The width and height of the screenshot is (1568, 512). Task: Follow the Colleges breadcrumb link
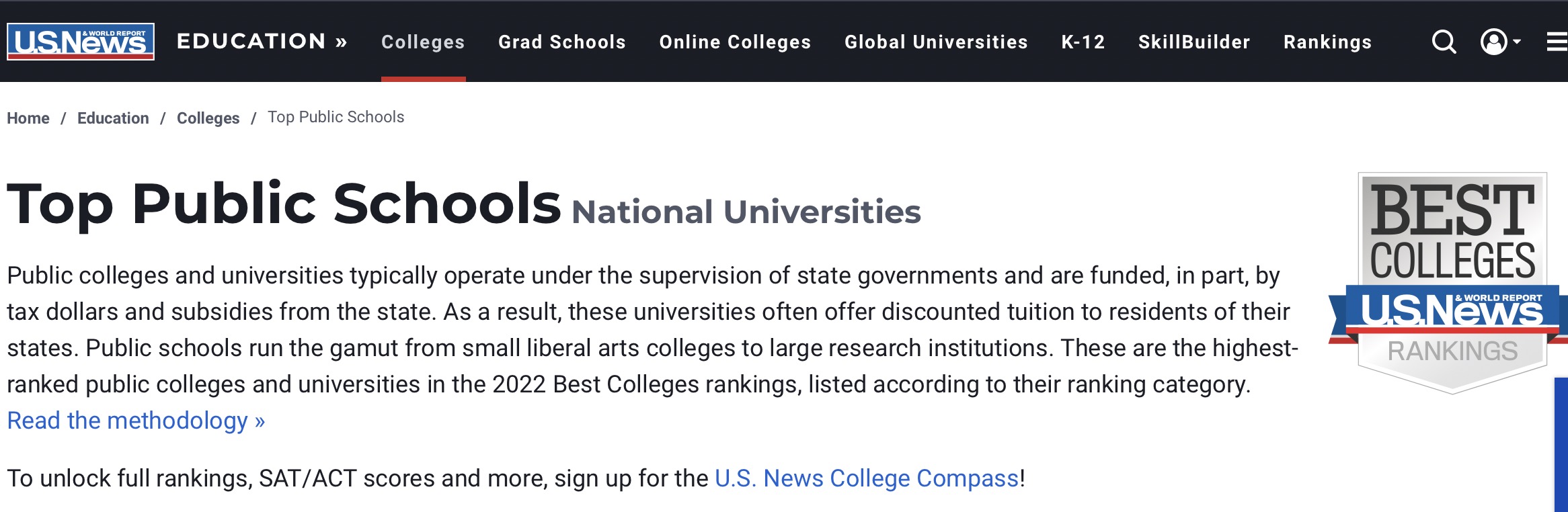tap(208, 118)
